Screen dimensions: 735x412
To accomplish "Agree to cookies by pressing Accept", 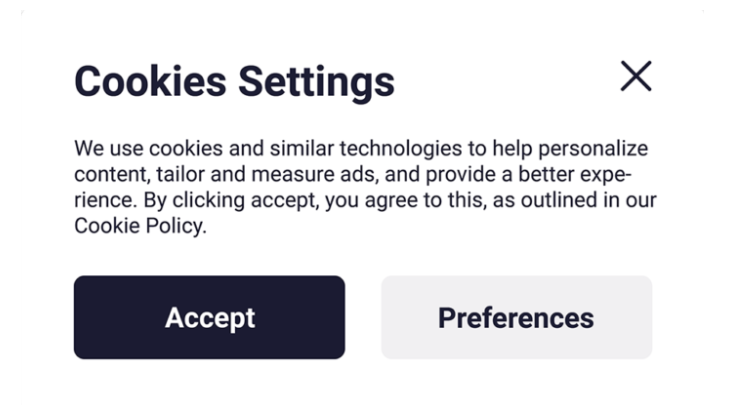I will click(x=209, y=318).
